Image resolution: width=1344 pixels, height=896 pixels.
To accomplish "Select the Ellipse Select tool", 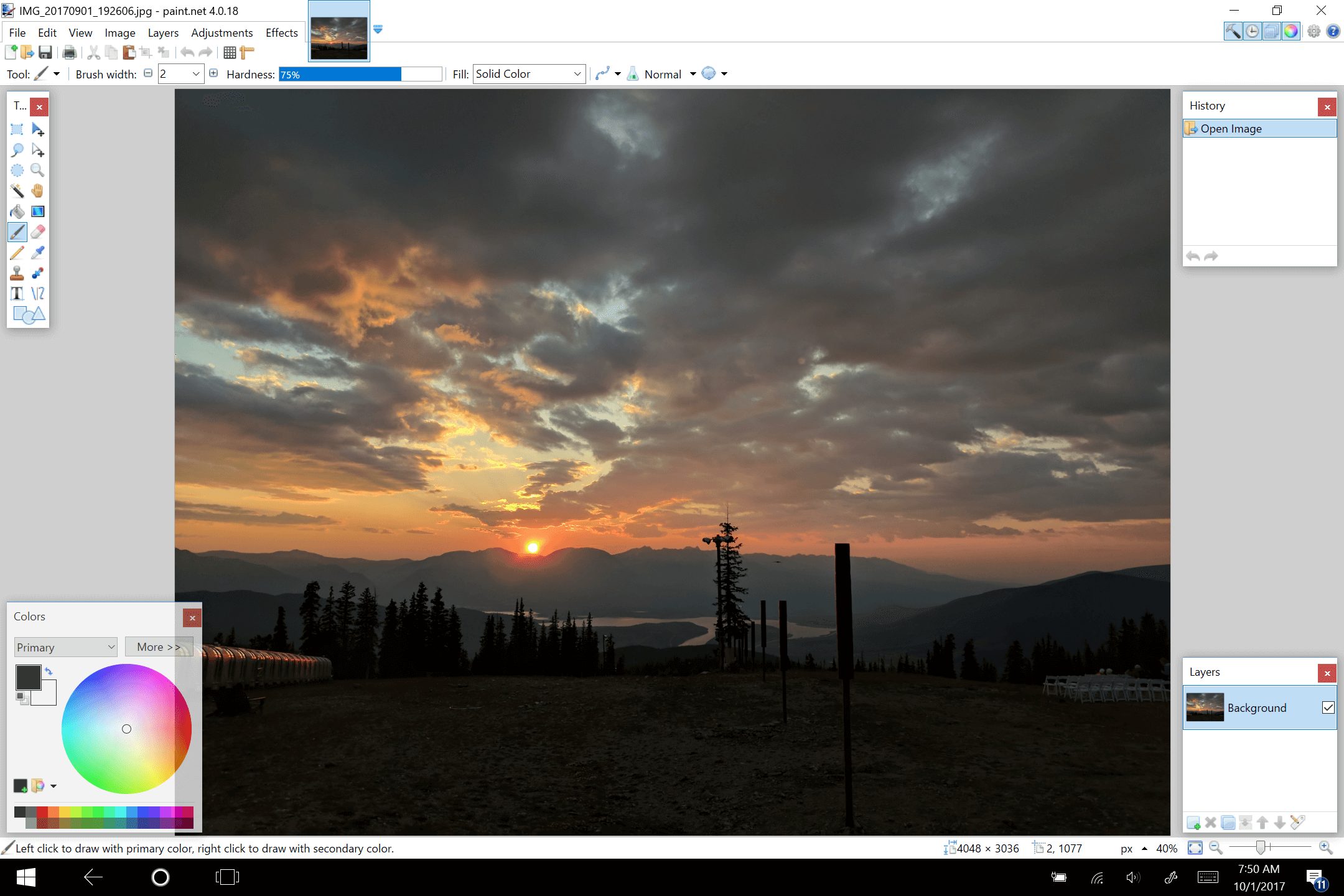I will pos(17,170).
